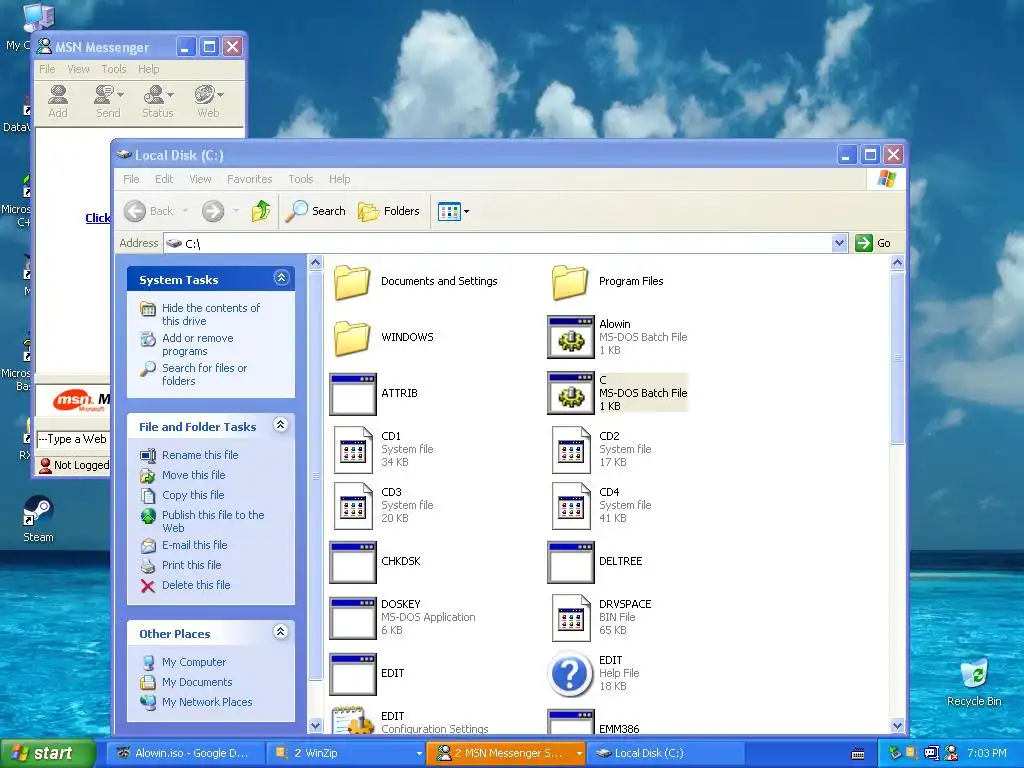Open My Network Places link

[207, 702]
